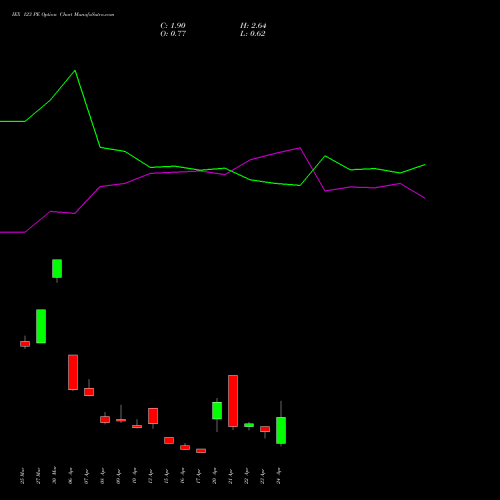Click the green candlestick above 20 Apr
Viewport: 500px width, 500px height.
coord(217,410)
